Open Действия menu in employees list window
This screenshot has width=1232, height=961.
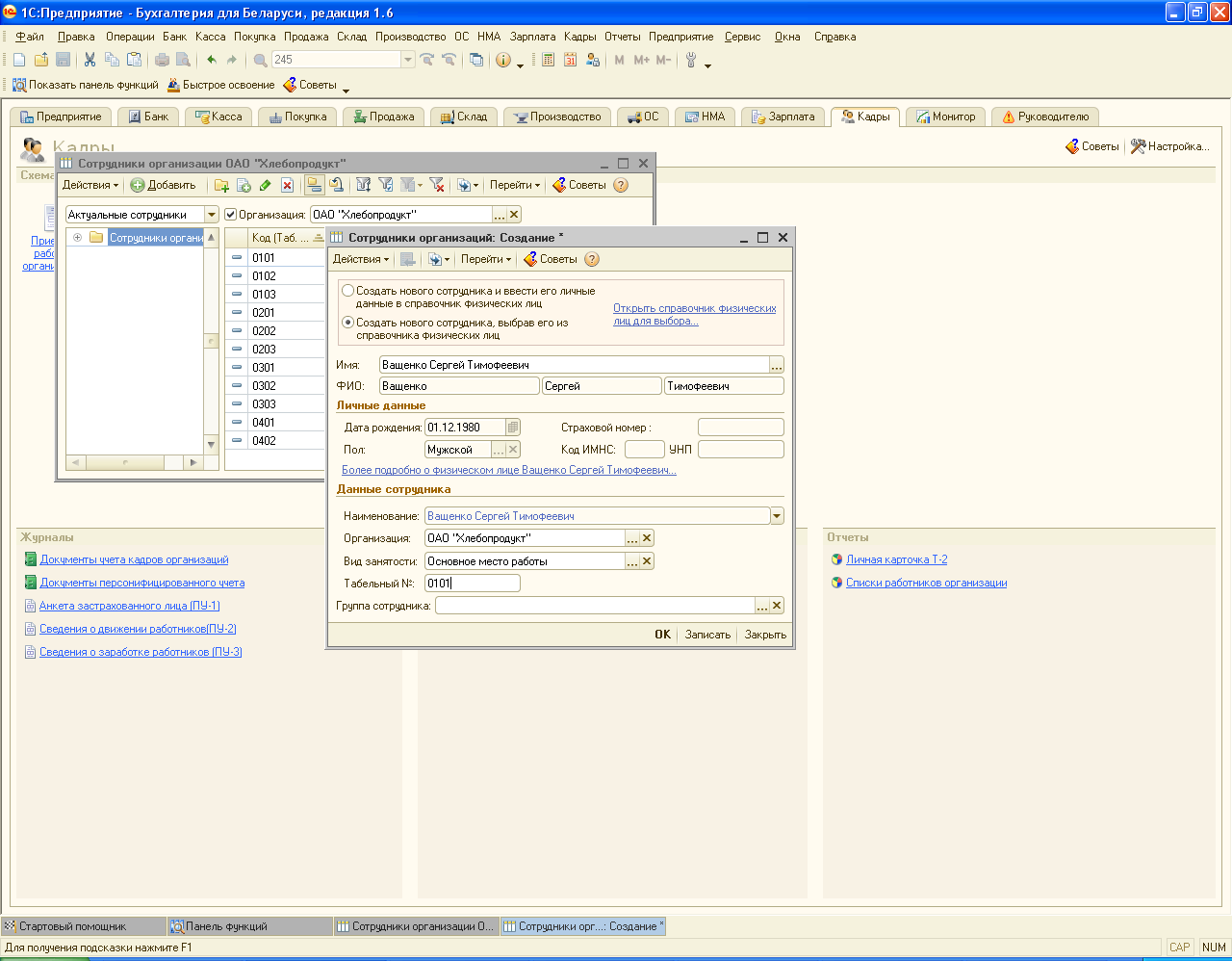tap(90, 185)
